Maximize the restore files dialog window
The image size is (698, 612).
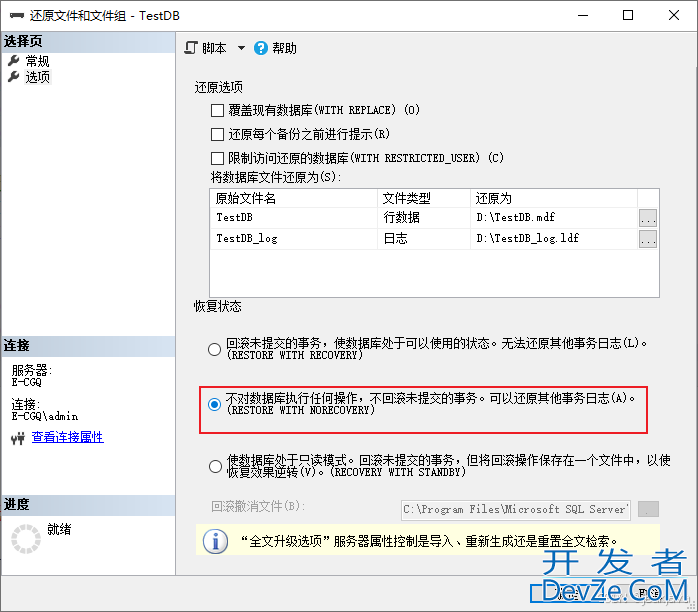point(628,16)
